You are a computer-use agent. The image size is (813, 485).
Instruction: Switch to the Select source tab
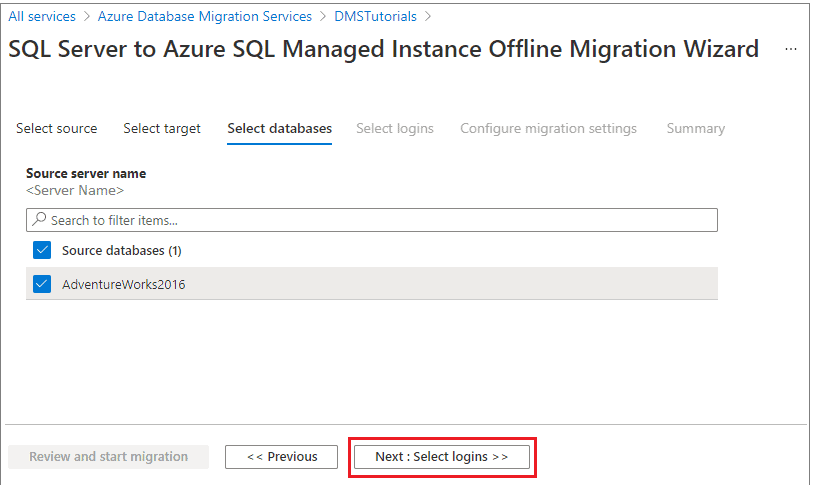[x=57, y=128]
